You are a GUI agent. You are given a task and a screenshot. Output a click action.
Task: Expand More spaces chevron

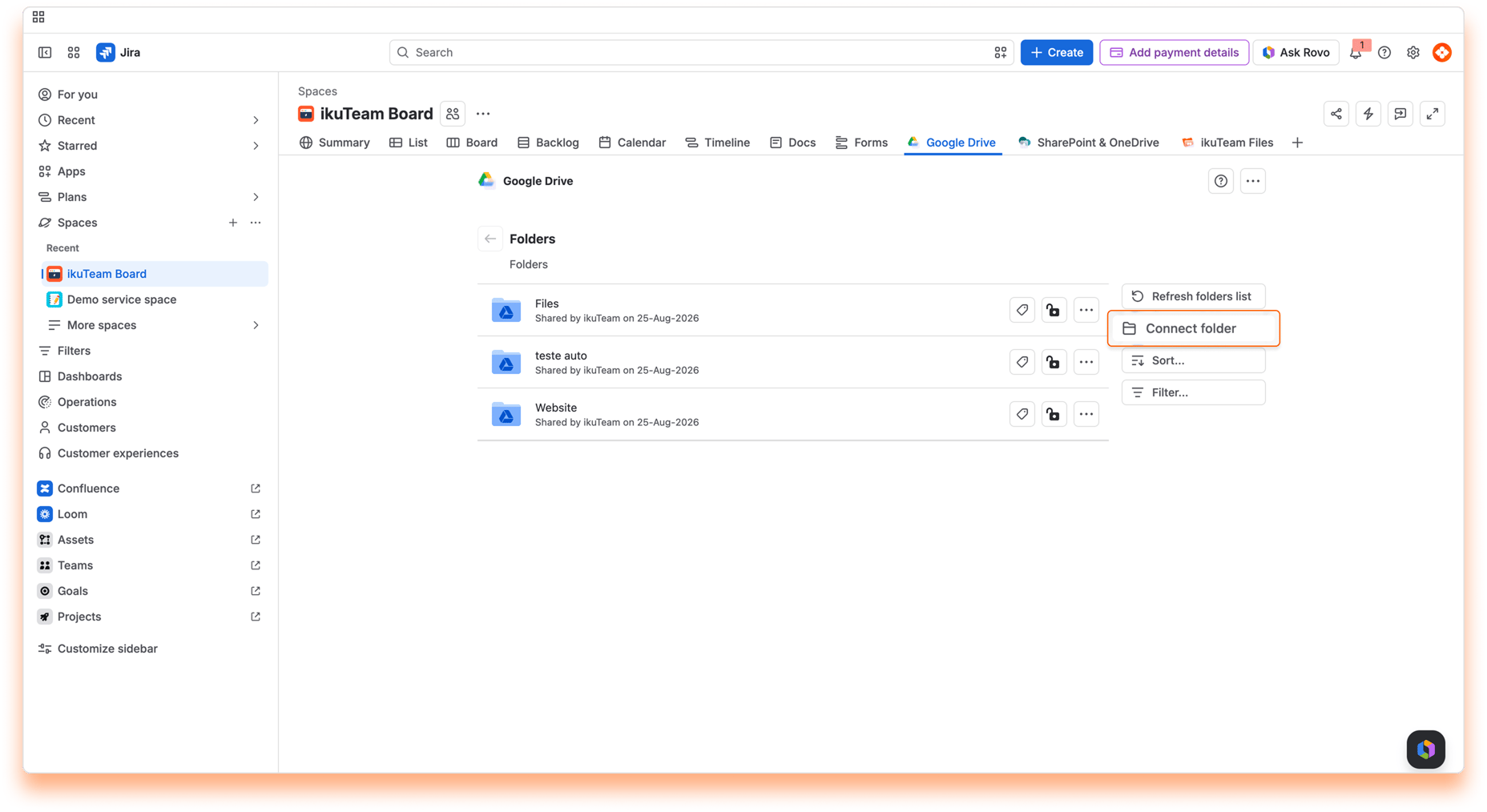point(256,325)
